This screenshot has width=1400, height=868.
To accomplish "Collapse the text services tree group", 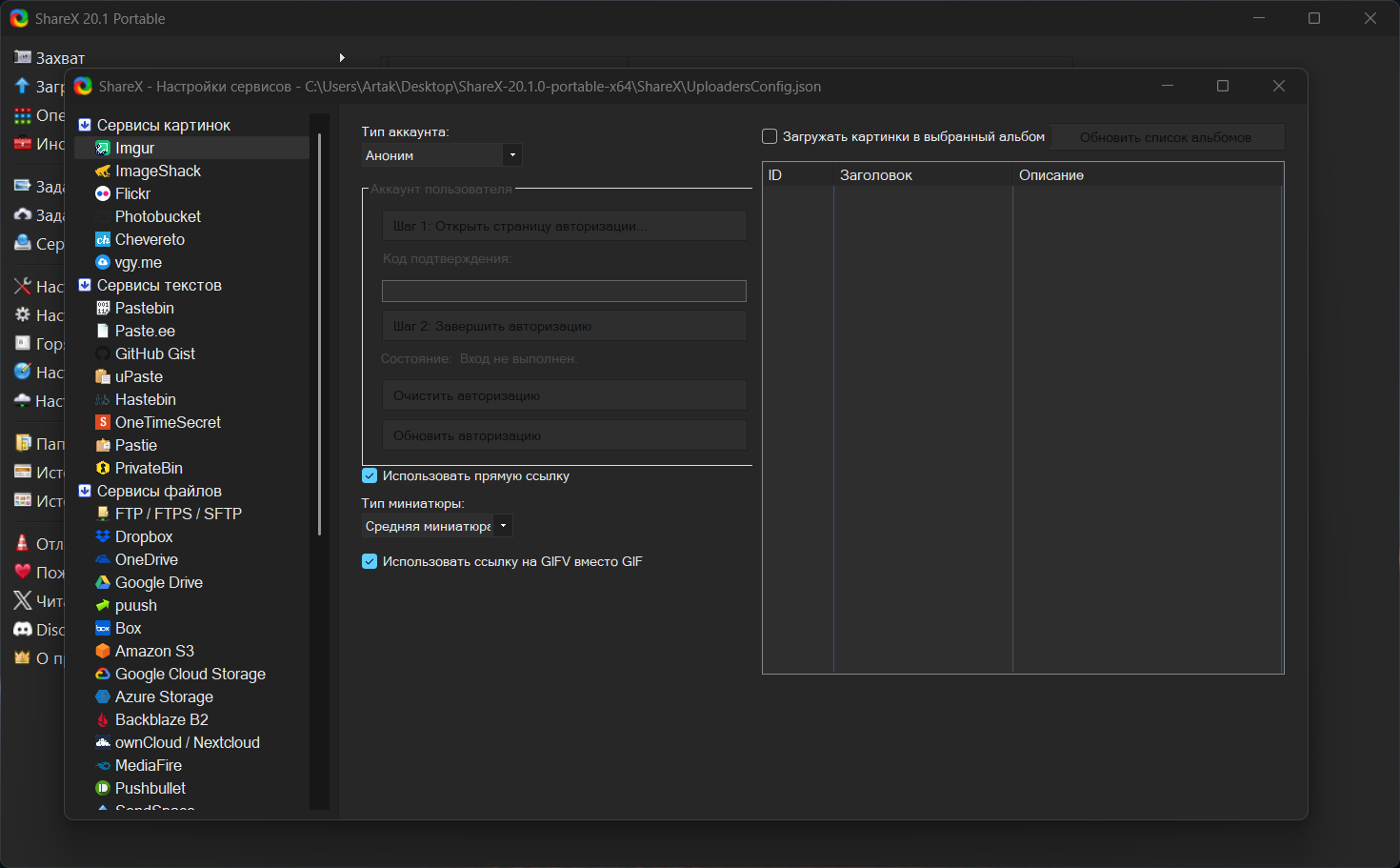I will pyautogui.click(x=85, y=285).
